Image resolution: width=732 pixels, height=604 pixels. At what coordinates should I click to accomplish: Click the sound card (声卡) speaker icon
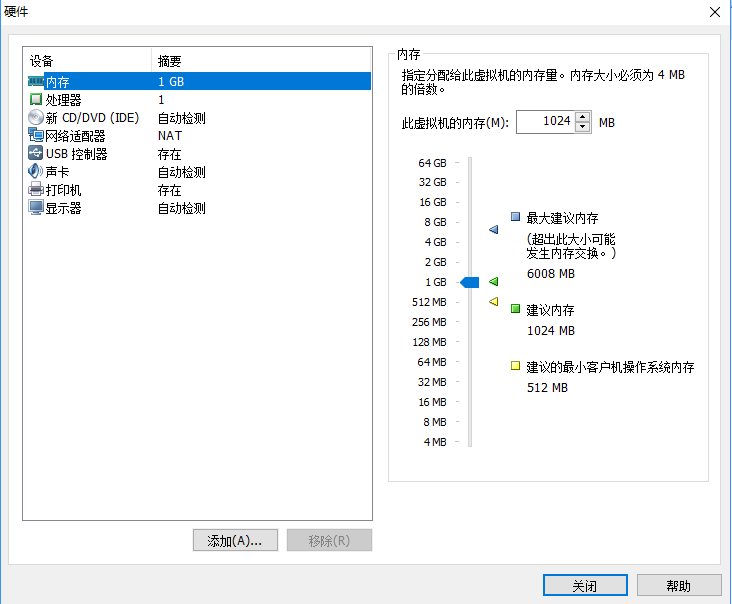click(x=36, y=171)
